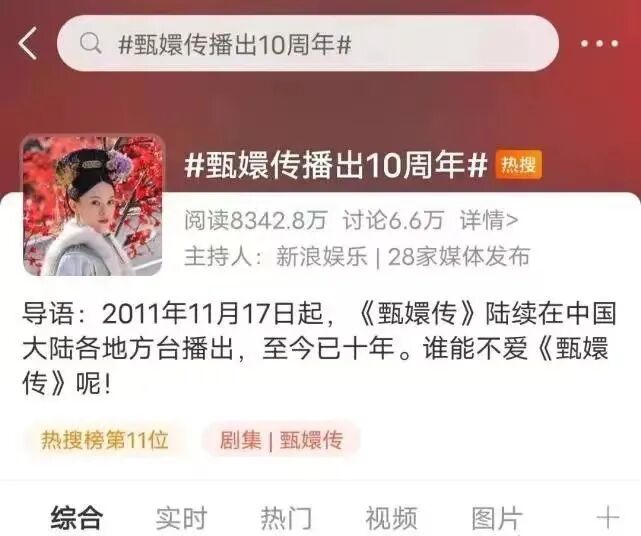Viewport: 641px width, 536px height.
Task: Switch to the 综合 tab
Action: click(x=76, y=518)
